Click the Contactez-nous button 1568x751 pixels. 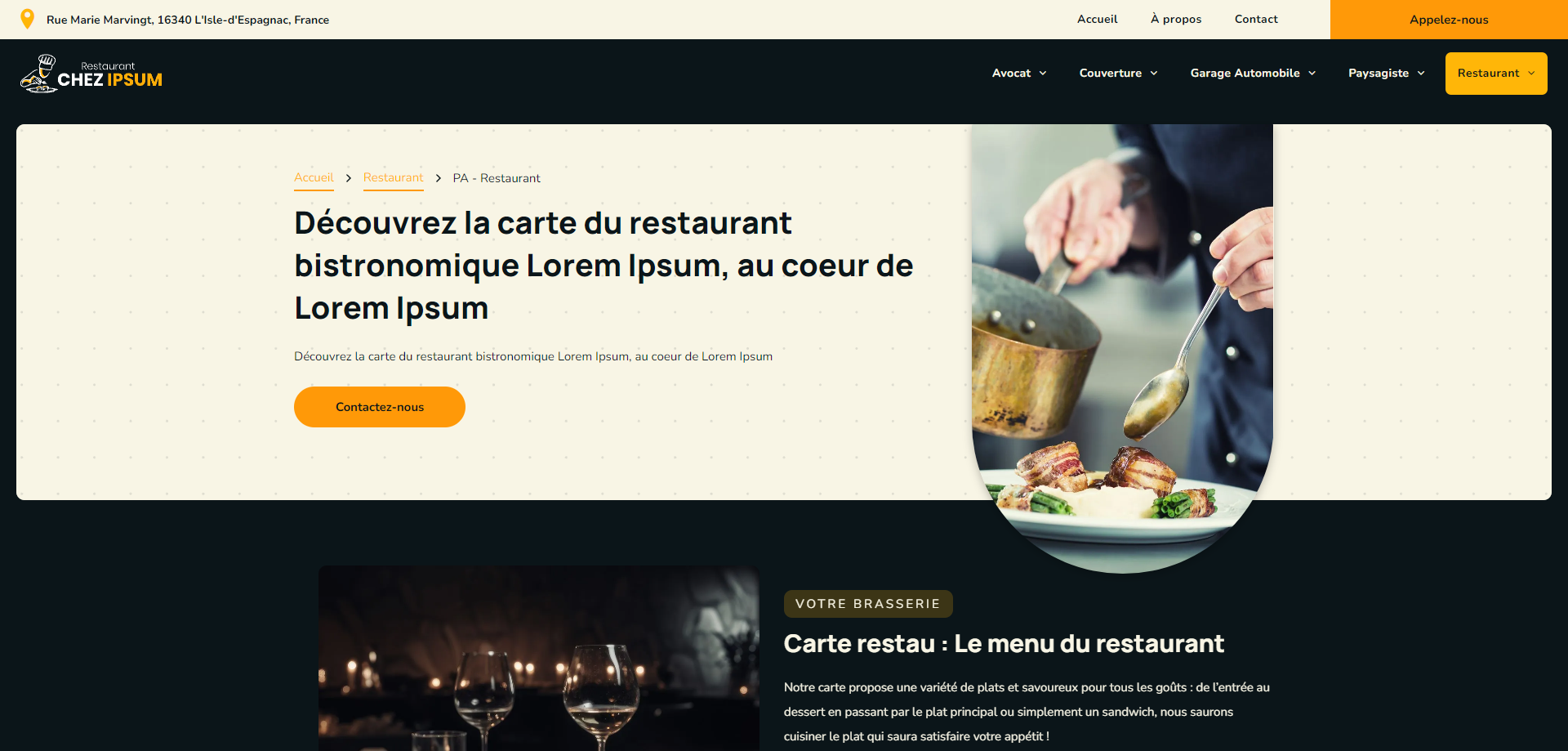[380, 407]
